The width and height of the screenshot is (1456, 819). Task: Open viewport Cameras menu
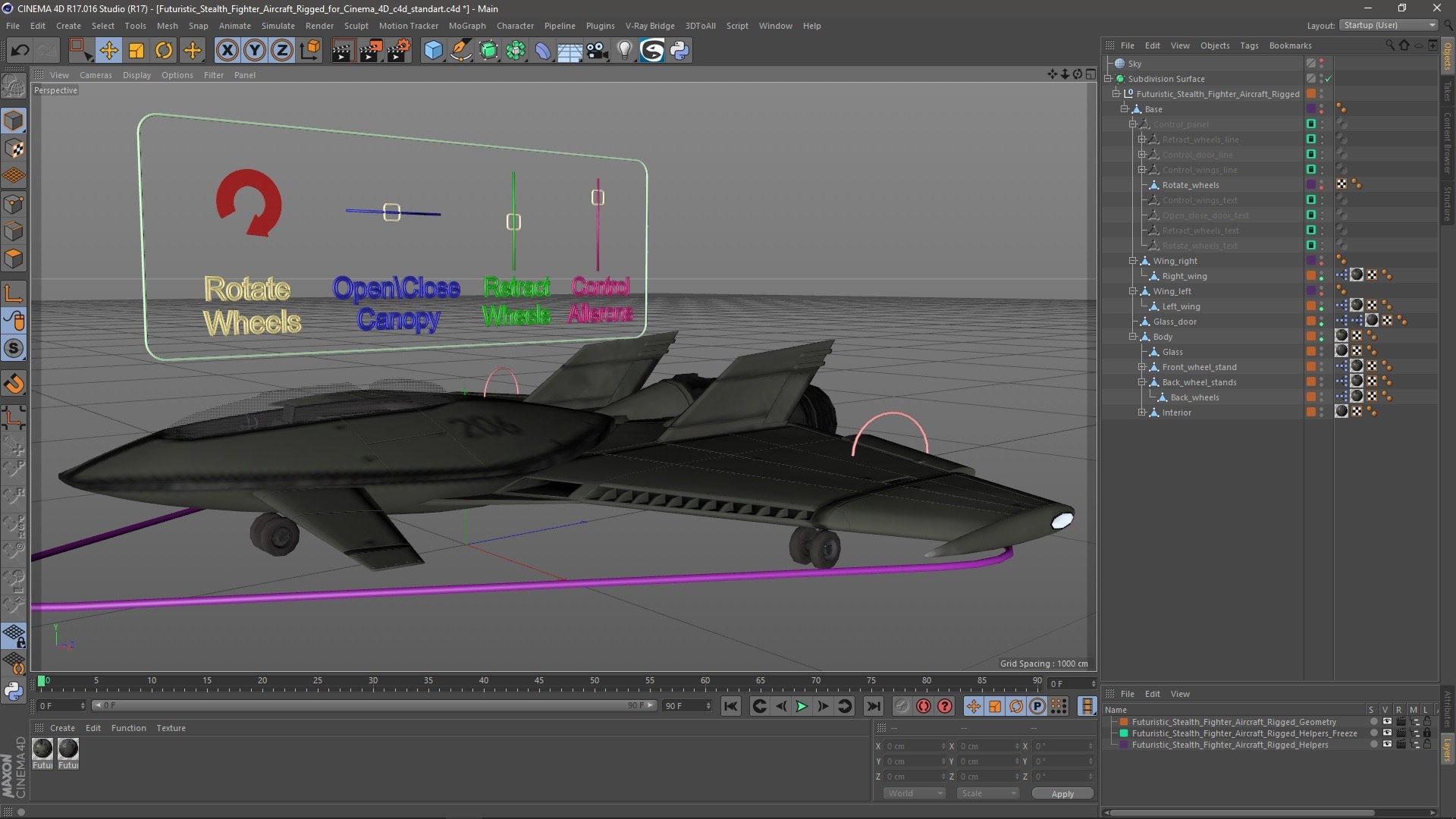click(96, 75)
